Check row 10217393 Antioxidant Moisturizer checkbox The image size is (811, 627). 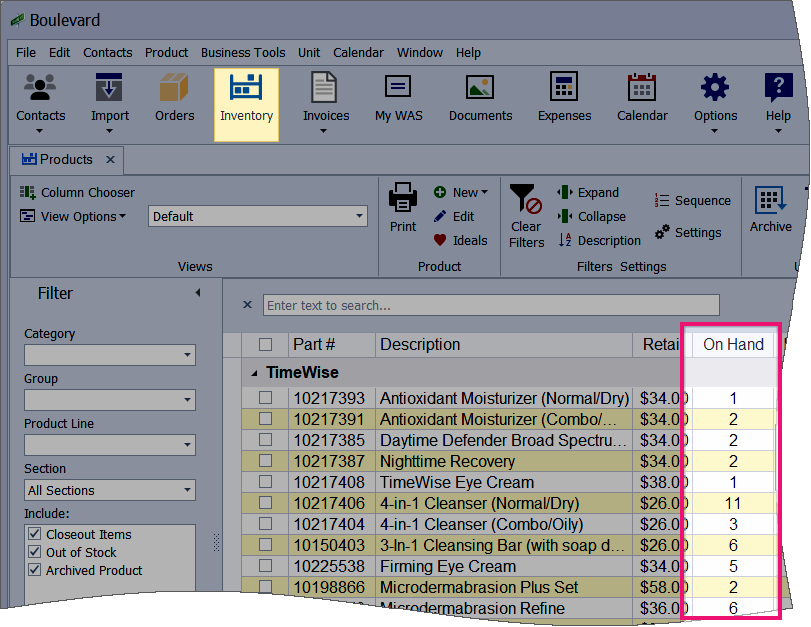[265, 398]
